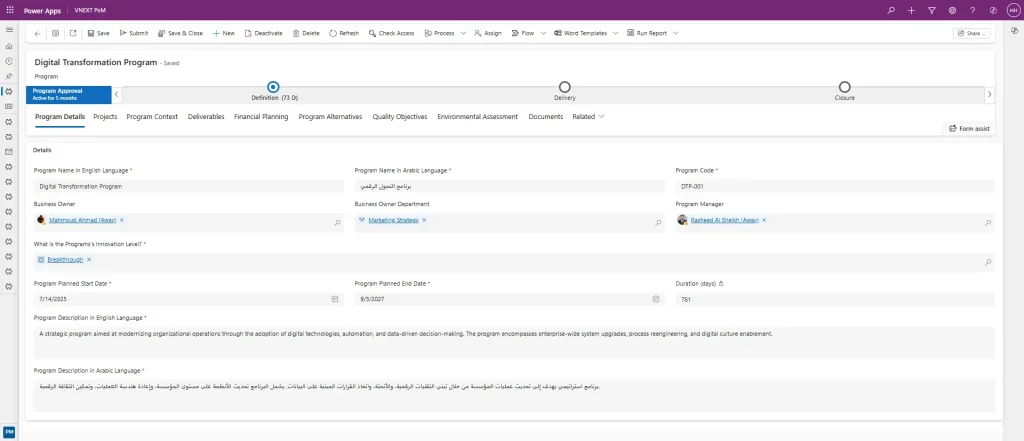Refresh the program record
The height and width of the screenshot is (441, 1024).
[x=343, y=33]
